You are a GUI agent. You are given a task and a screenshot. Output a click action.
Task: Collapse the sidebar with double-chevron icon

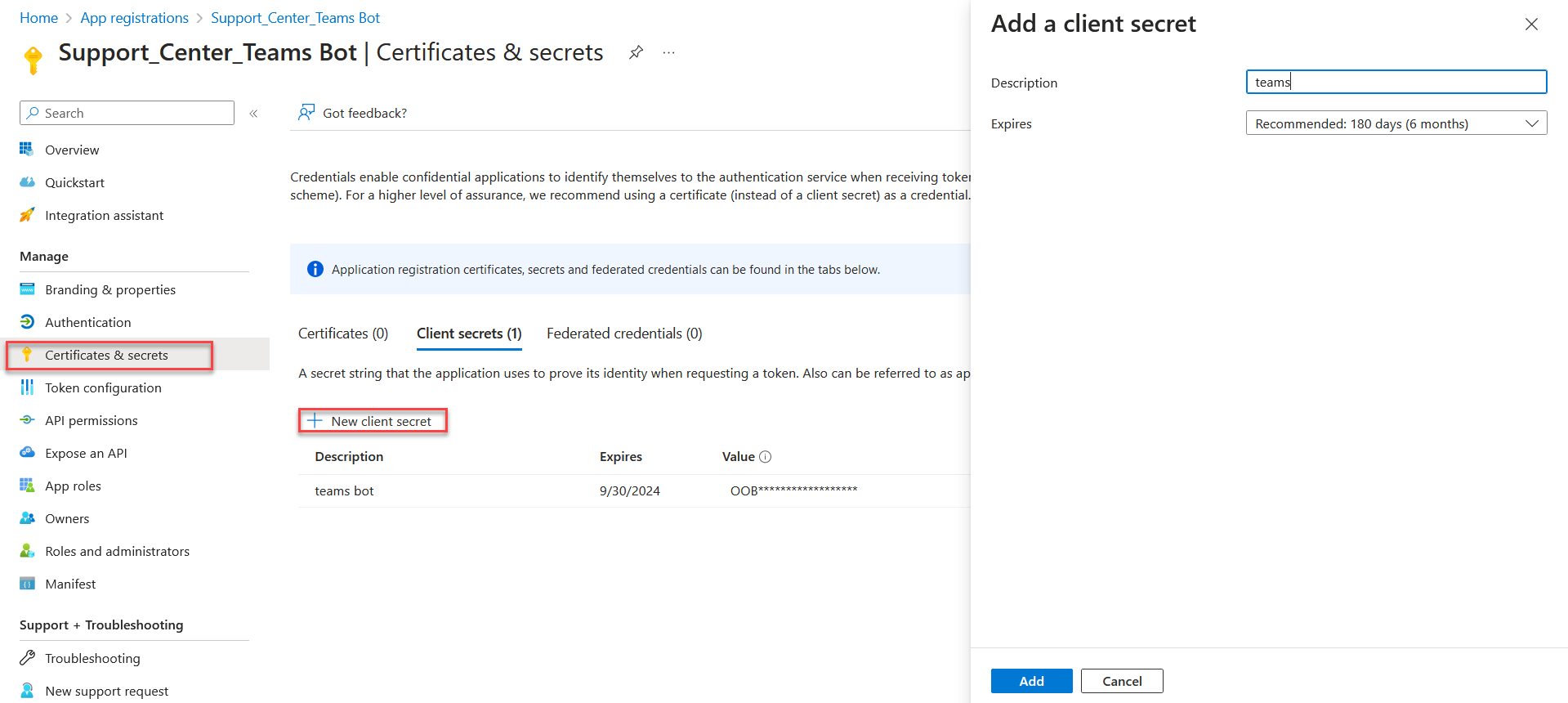[253, 114]
